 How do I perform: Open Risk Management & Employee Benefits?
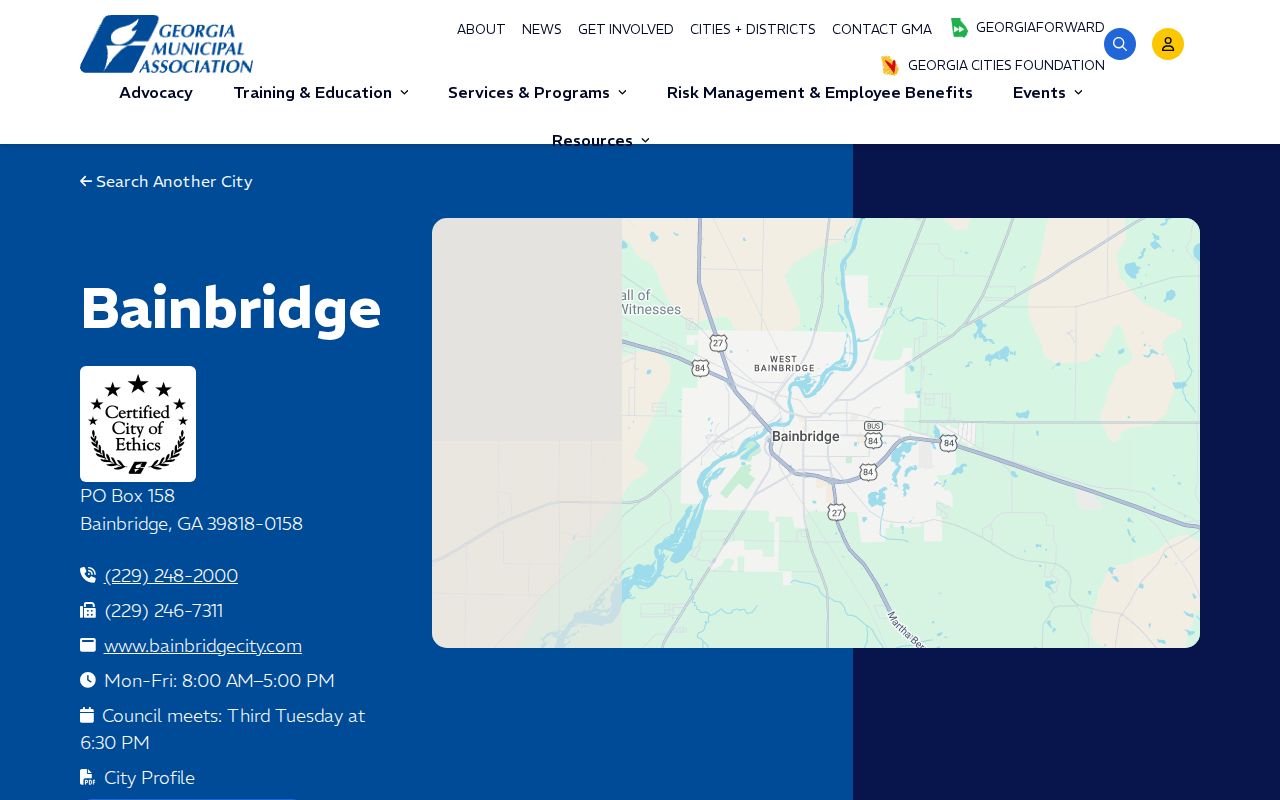[820, 93]
